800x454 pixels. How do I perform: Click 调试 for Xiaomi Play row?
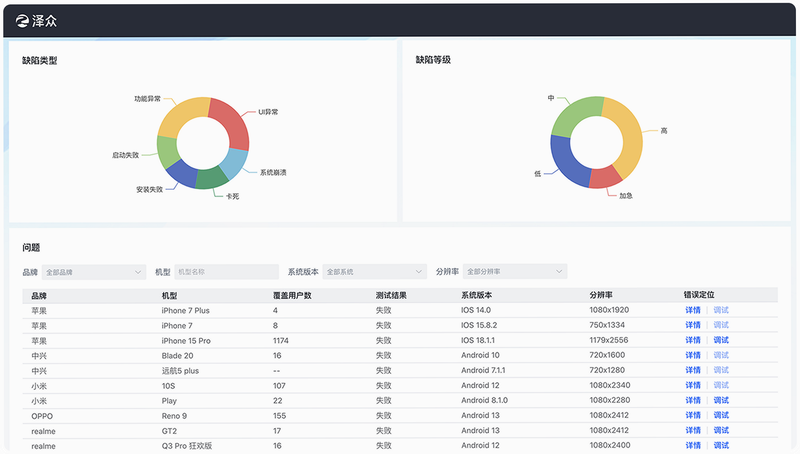click(x=721, y=400)
